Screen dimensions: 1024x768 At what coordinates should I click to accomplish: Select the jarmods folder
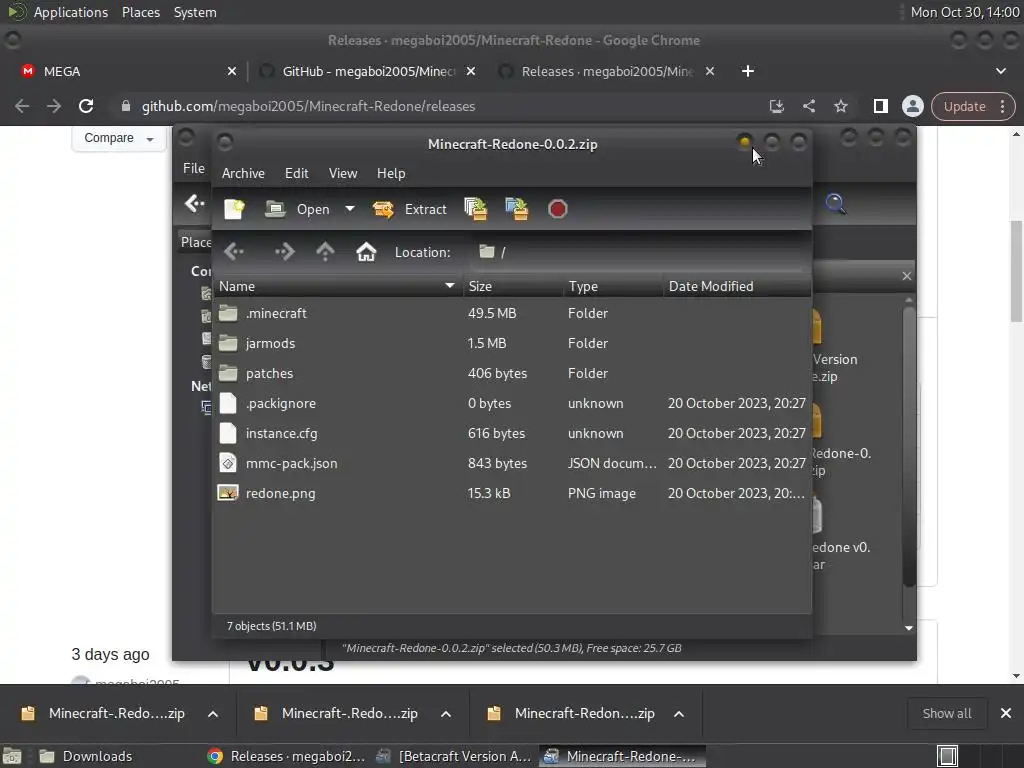[512, 344]
